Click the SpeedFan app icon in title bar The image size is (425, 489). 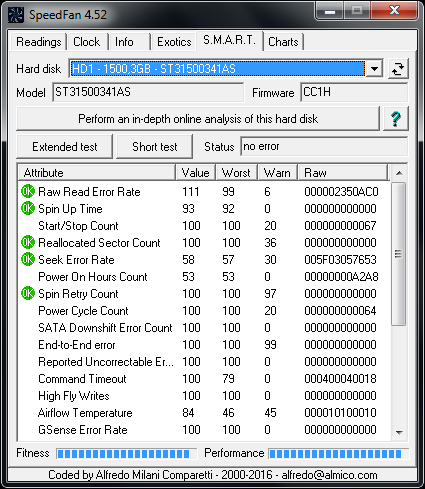click(x=16, y=15)
